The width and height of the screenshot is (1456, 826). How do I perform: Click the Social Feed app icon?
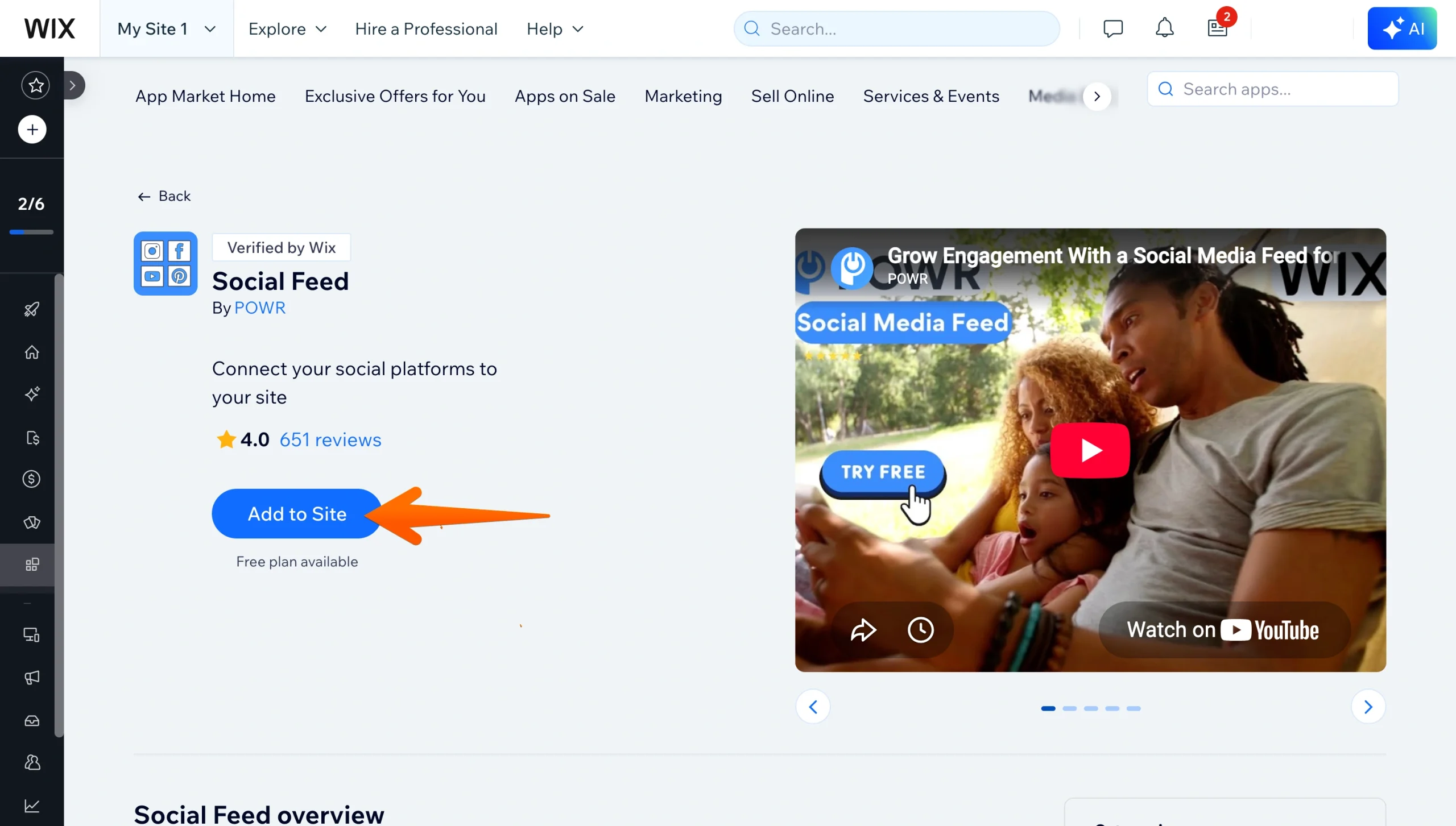(x=166, y=263)
